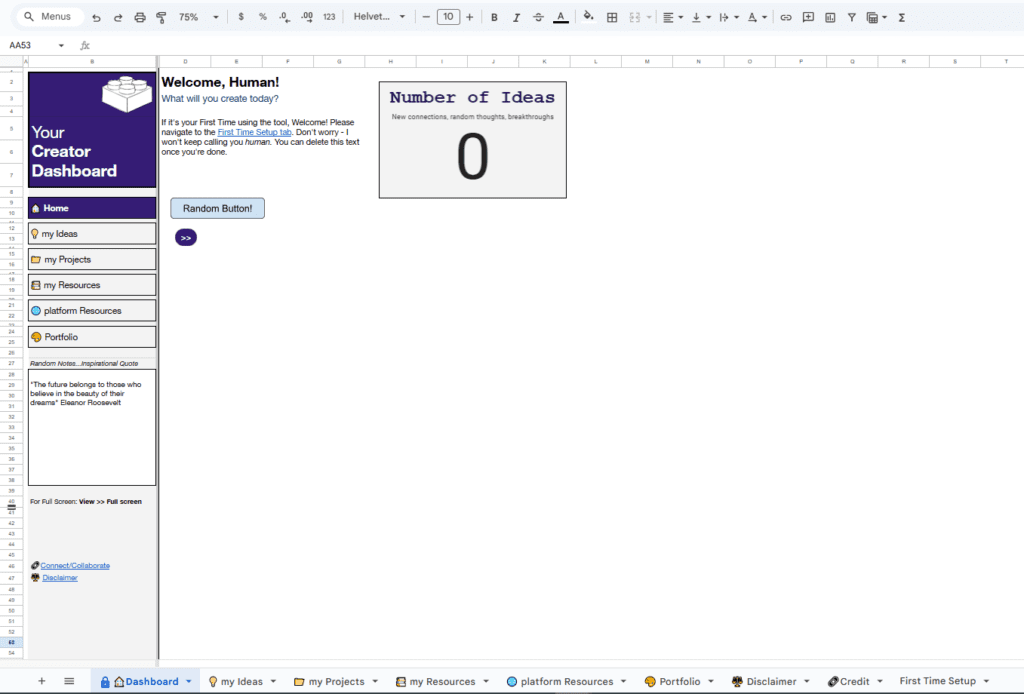Click the purple >> arrow button
The height and width of the screenshot is (694, 1024).
185,238
